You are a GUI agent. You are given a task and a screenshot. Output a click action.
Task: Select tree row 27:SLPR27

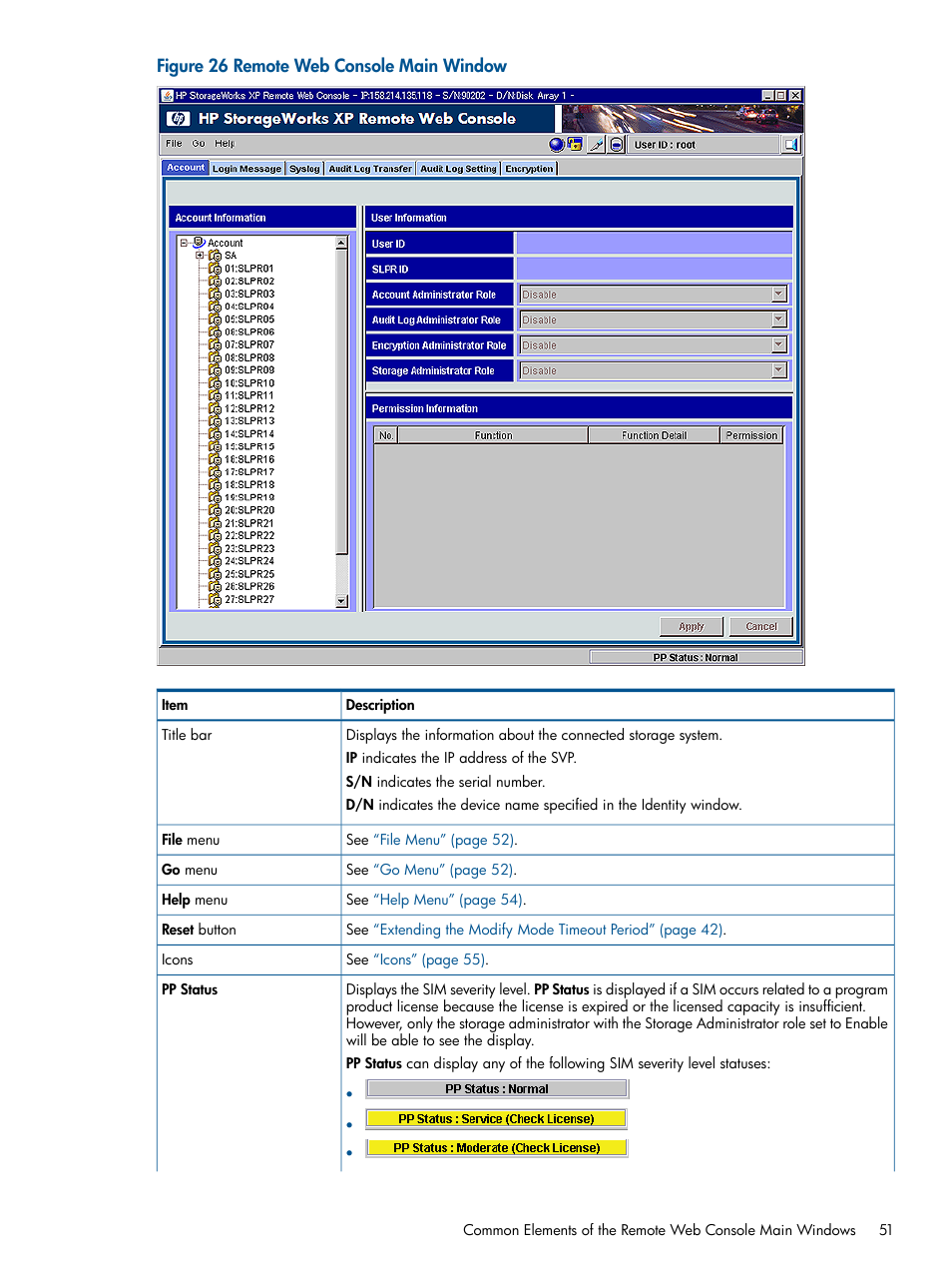(x=249, y=599)
